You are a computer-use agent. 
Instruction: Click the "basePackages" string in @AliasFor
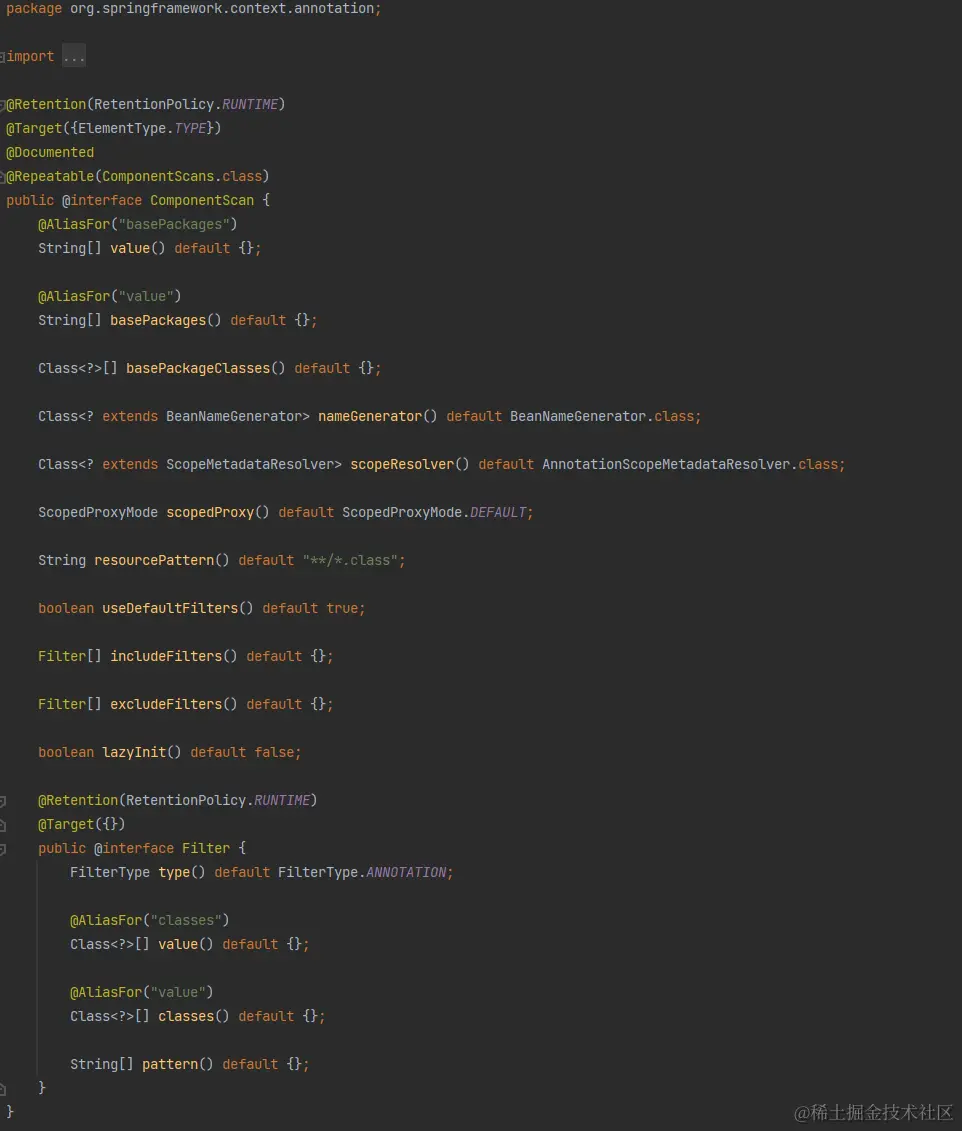pyautogui.click(x=174, y=224)
